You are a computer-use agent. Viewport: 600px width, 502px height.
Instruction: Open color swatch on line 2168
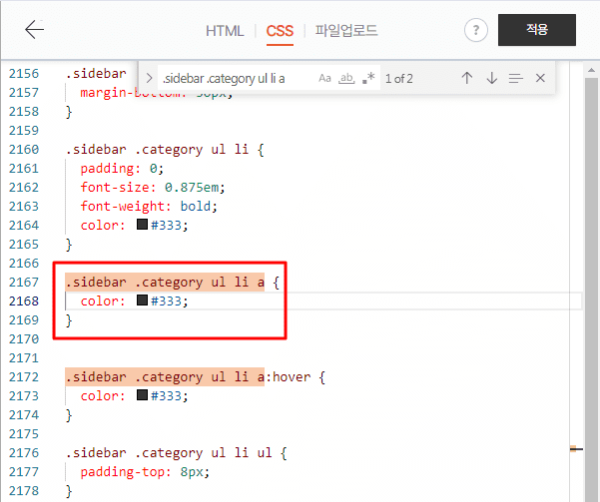[x=142, y=300]
